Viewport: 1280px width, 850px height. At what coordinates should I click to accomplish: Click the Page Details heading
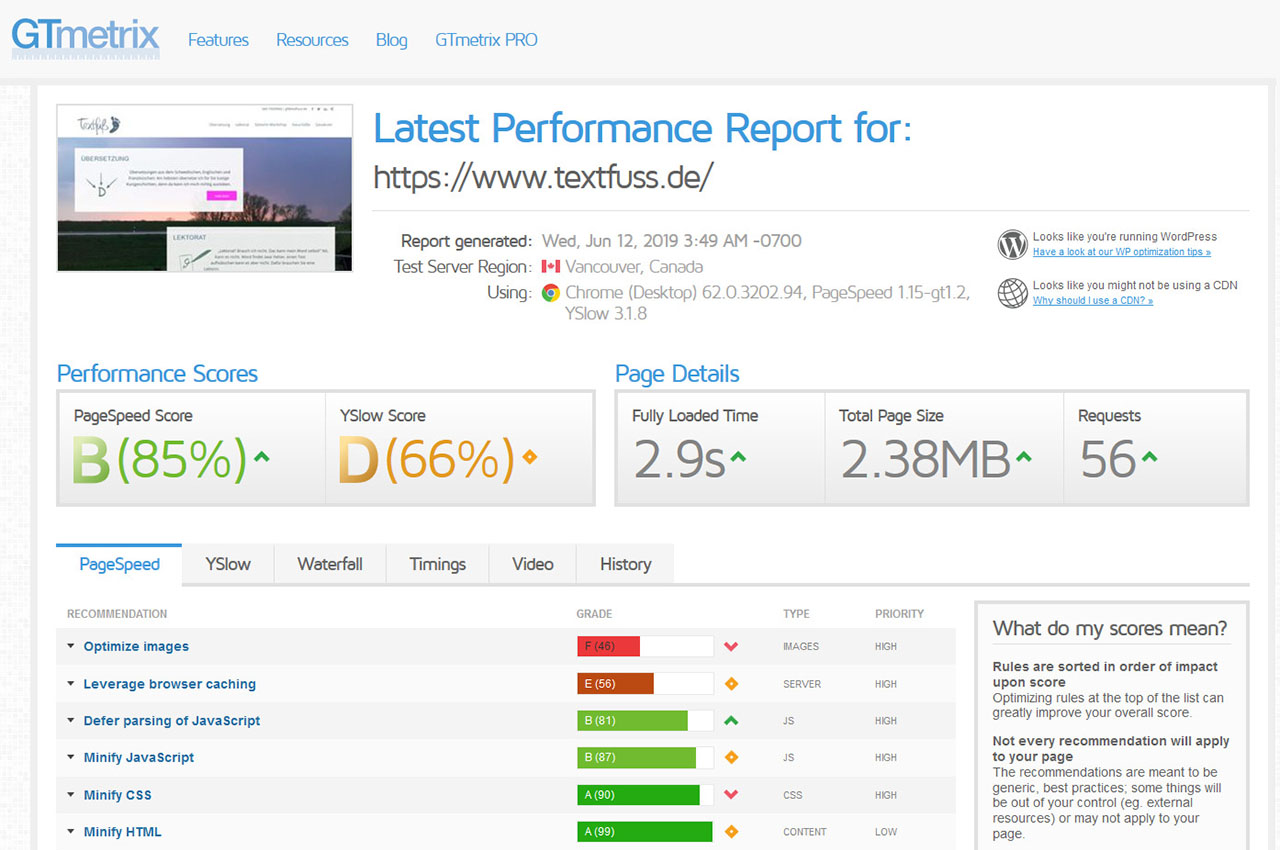(677, 374)
